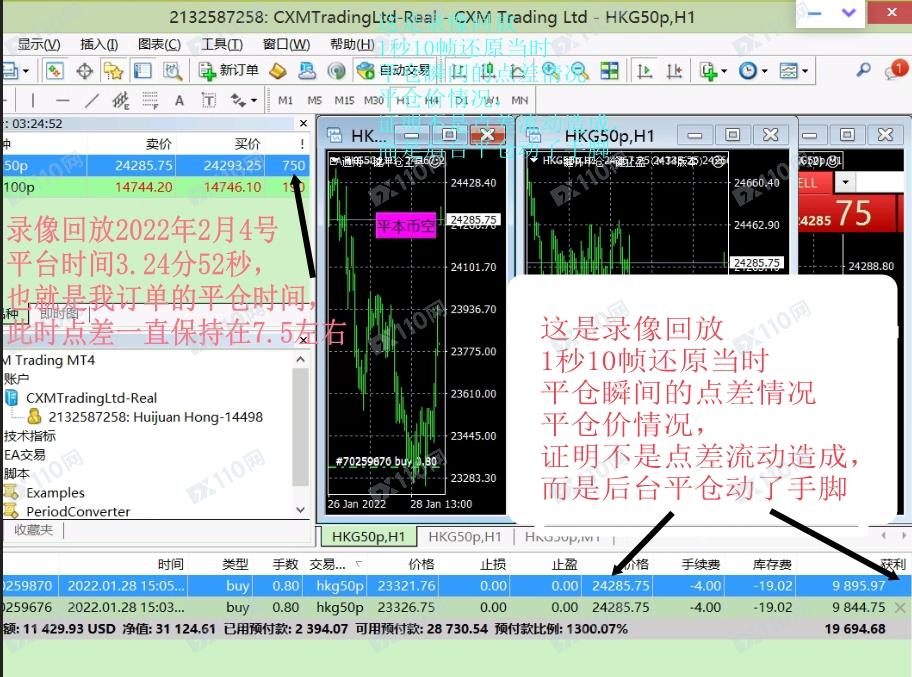Click the Navigator vertical scrollbar thumb
Image resolution: width=912 pixels, height=677 pixels.
point(300,426)
